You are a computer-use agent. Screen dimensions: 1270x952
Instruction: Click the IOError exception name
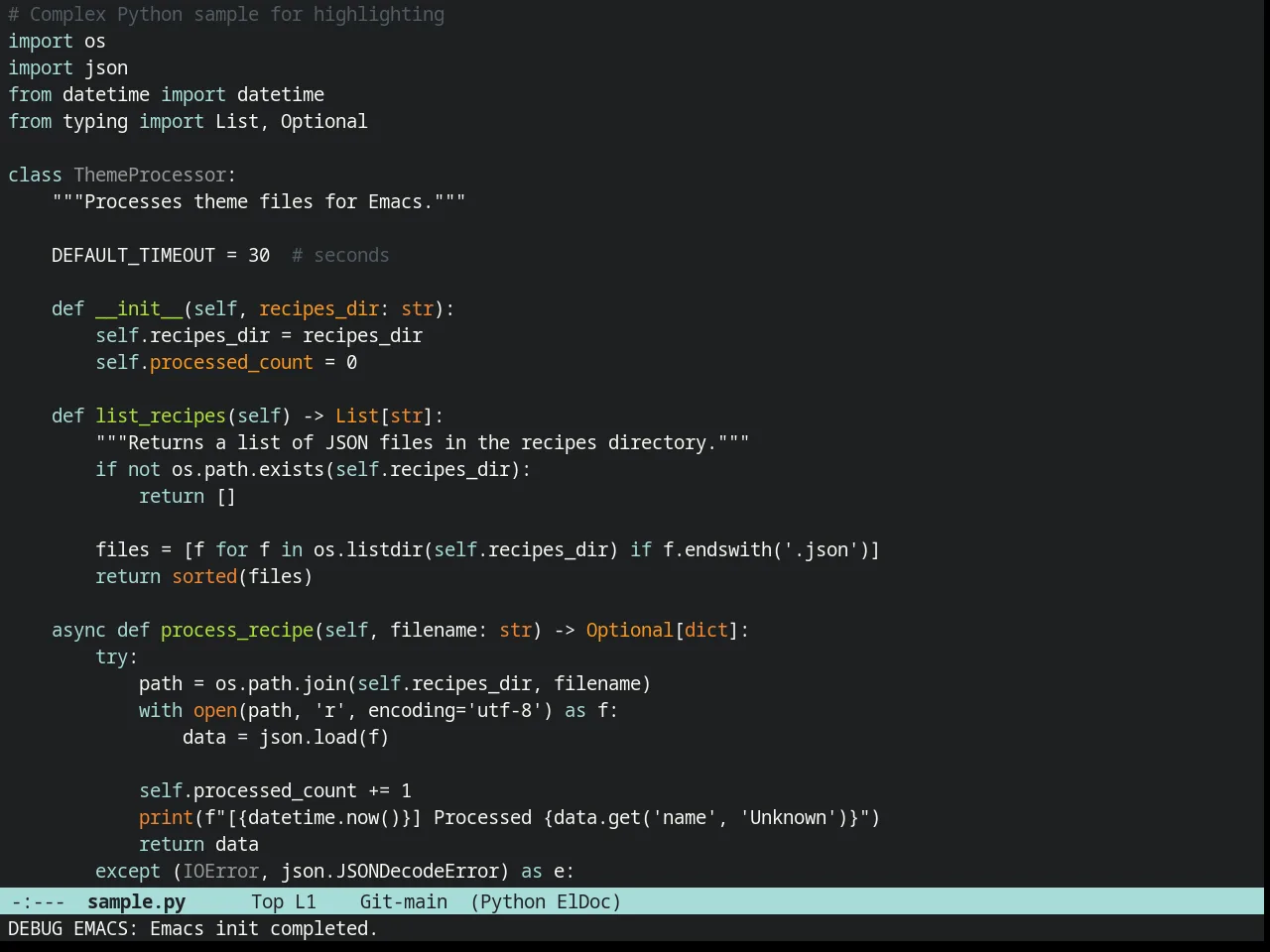(220, 871)
